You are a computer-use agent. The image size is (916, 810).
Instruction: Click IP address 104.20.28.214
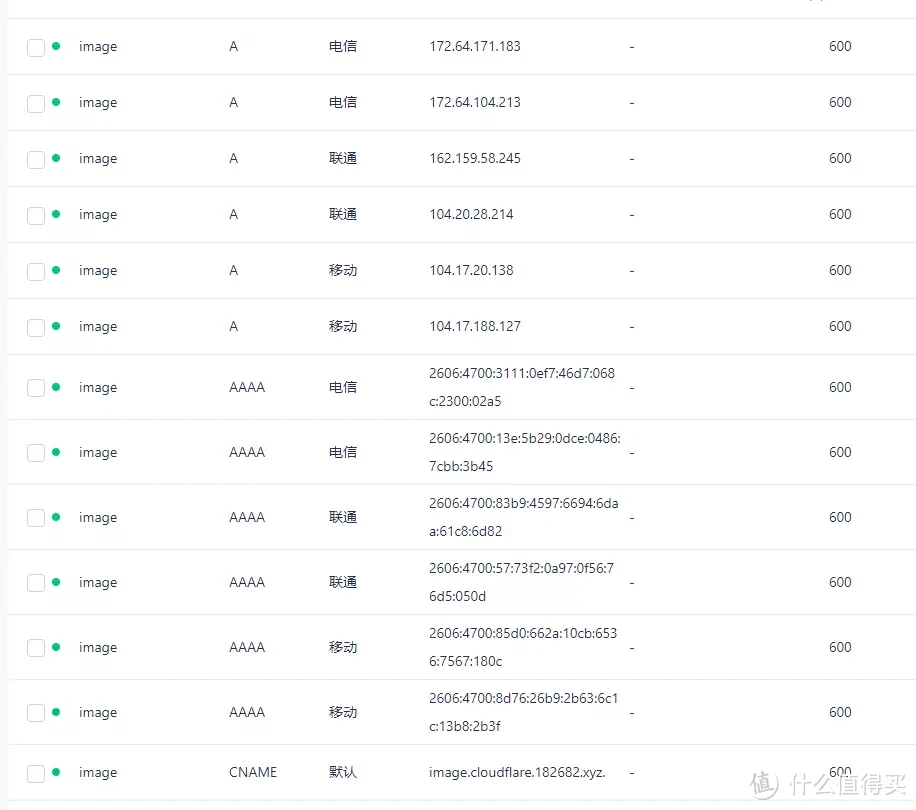click(471, 214)
